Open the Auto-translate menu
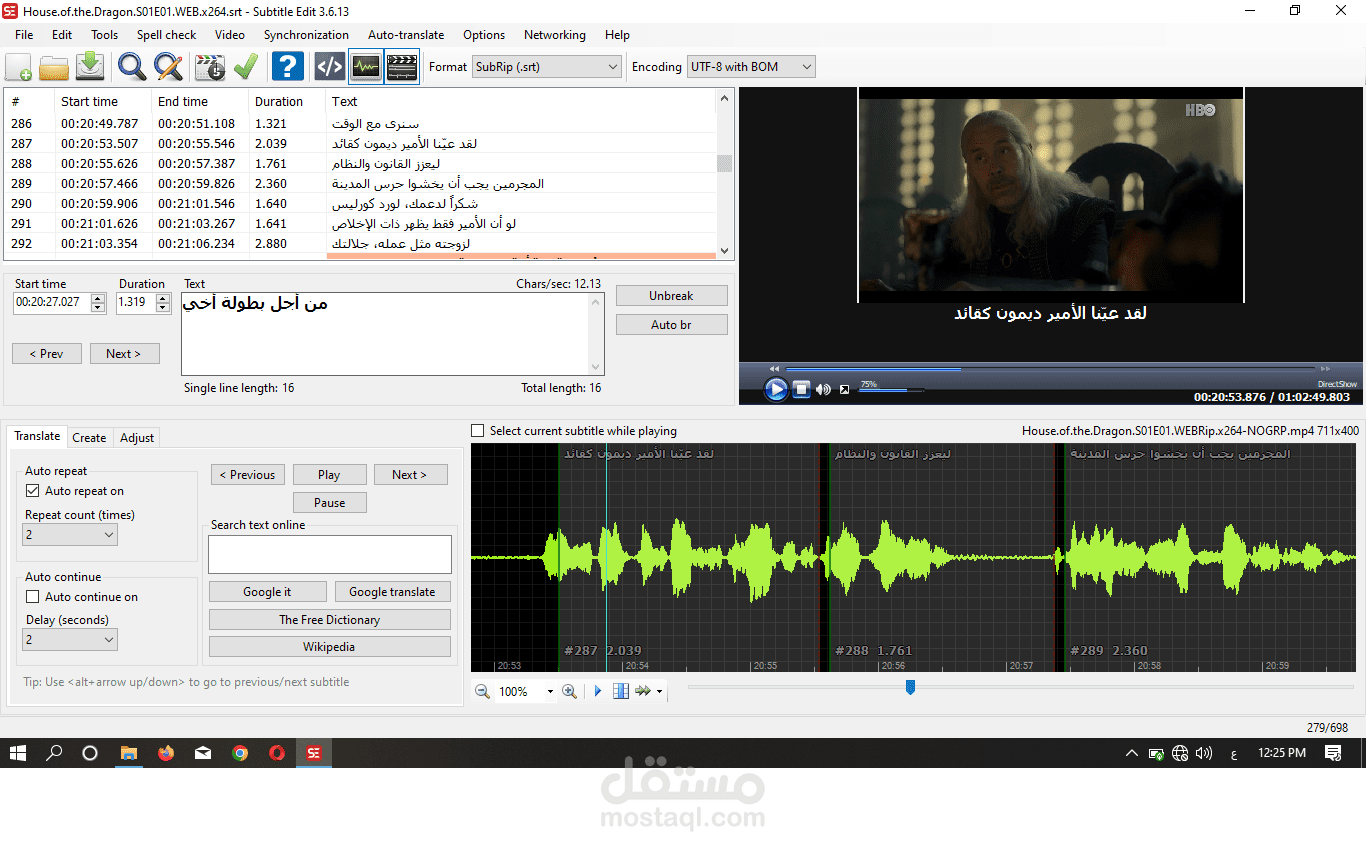The width and height of the screenshot is (1366, 849). [406, 34]
